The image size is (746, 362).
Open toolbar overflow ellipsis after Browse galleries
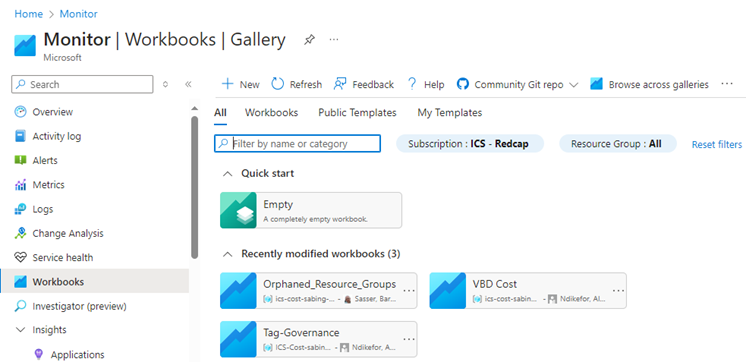pyautogui.click(x=726, y=84)
